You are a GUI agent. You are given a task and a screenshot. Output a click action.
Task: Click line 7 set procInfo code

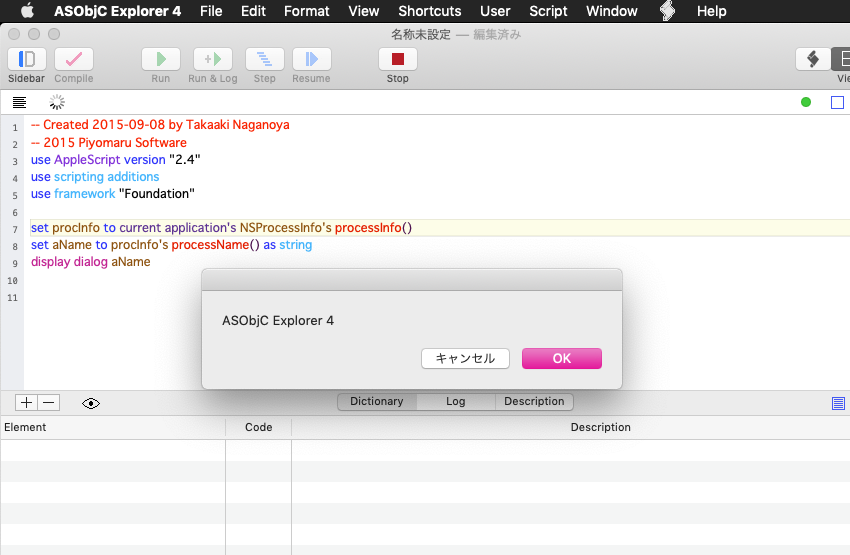coord(221,228)
